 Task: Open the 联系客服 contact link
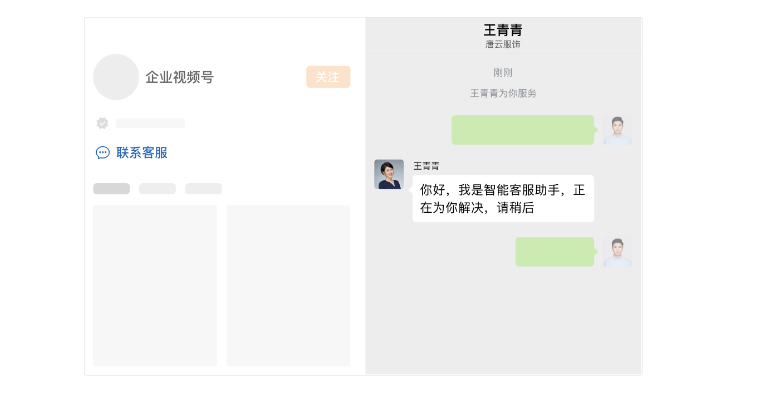pyautogui.click(x=141, y=153)
